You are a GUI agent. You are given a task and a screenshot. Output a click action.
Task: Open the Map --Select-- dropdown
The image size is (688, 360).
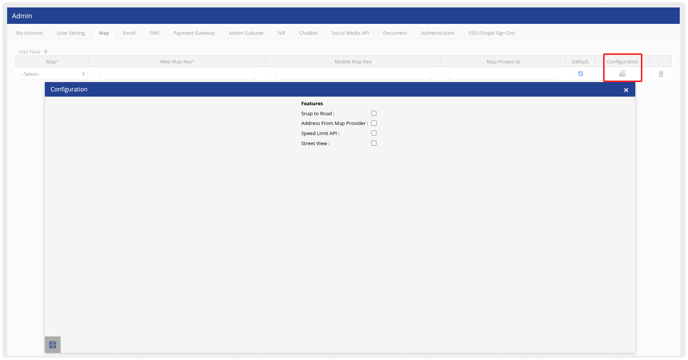click(x=52, y=74)
